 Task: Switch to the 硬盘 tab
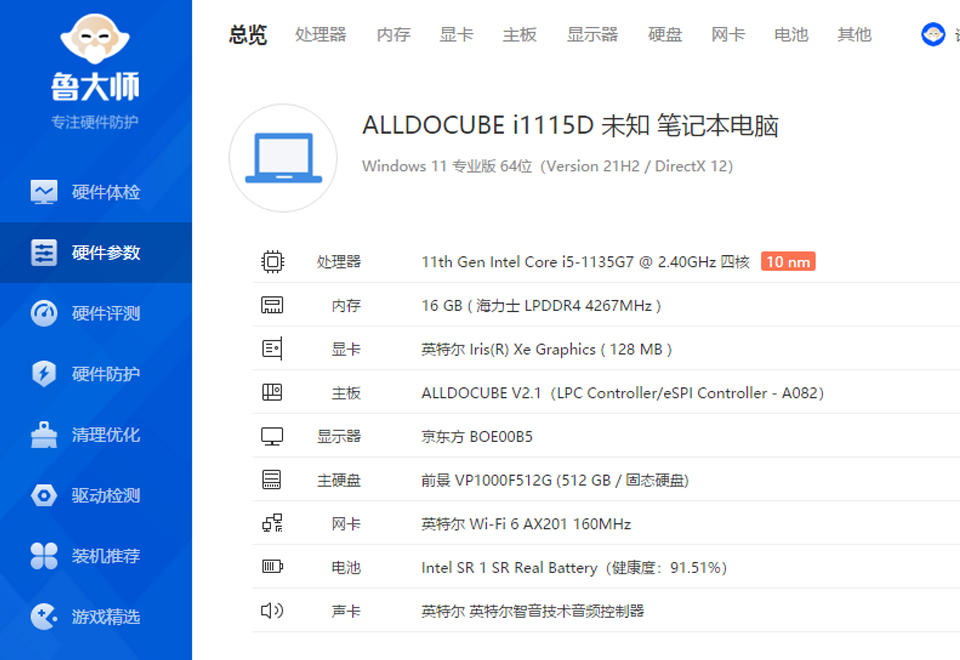pos(666,35)
